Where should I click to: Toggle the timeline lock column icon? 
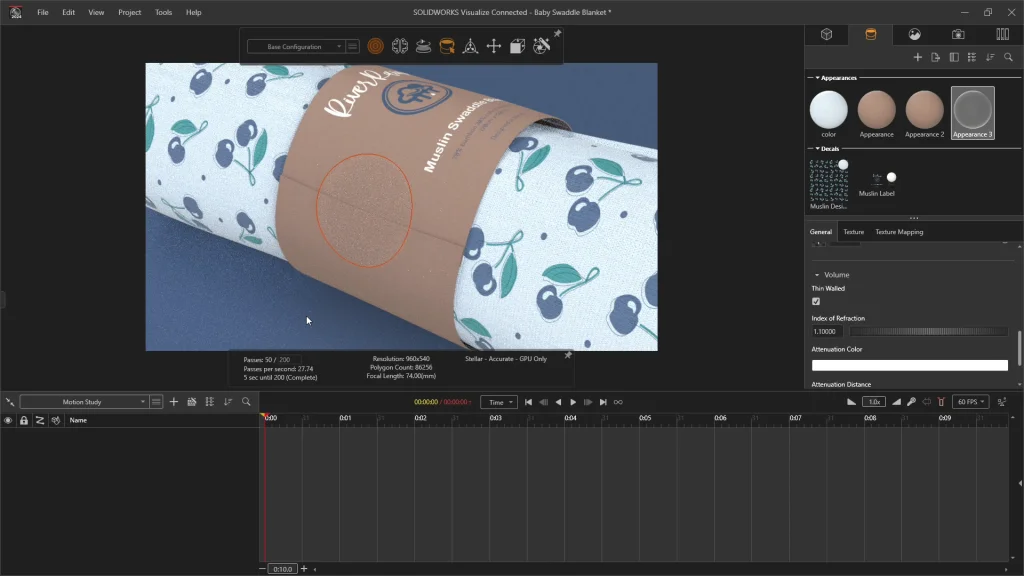(x=24, y=421)
